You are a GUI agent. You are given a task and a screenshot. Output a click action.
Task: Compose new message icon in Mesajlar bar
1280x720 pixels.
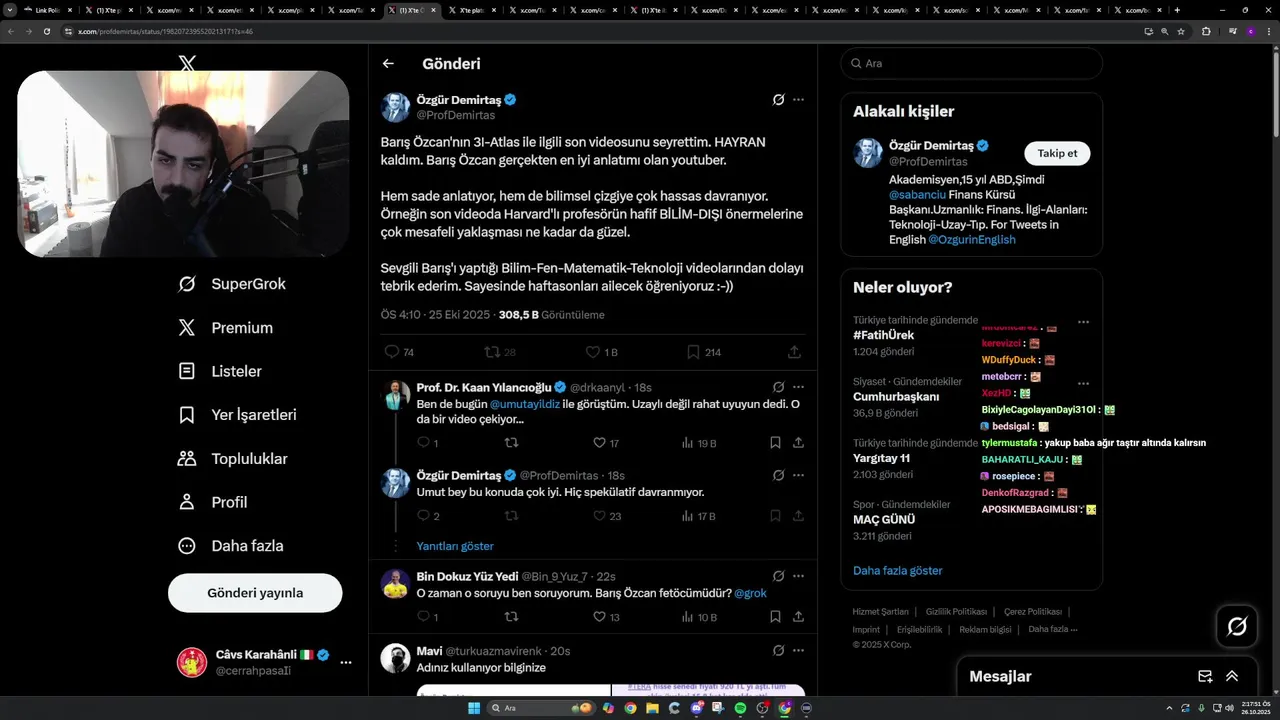click(1205, 677)
